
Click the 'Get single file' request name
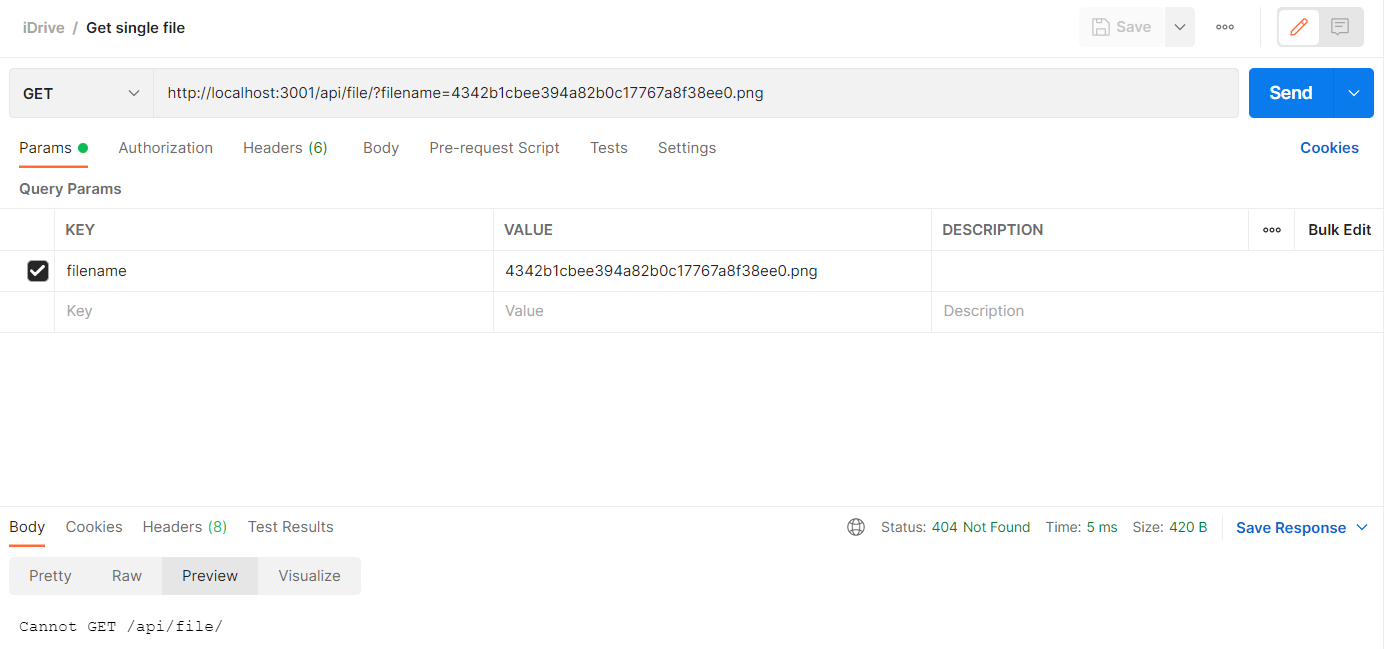tap(136, 28)
